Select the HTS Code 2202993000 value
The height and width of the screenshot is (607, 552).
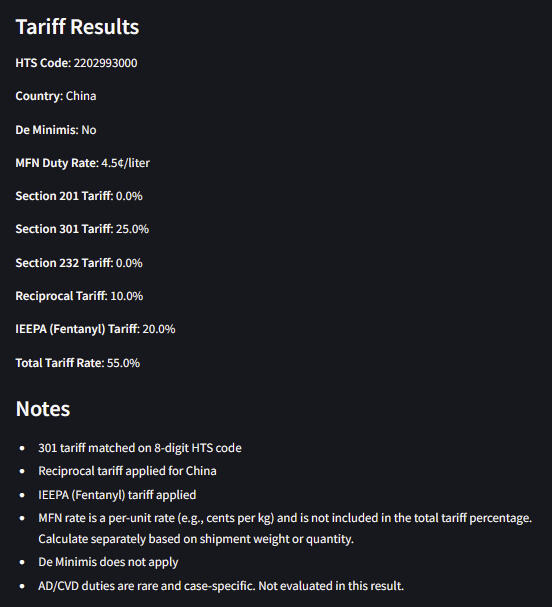point(105,63)
